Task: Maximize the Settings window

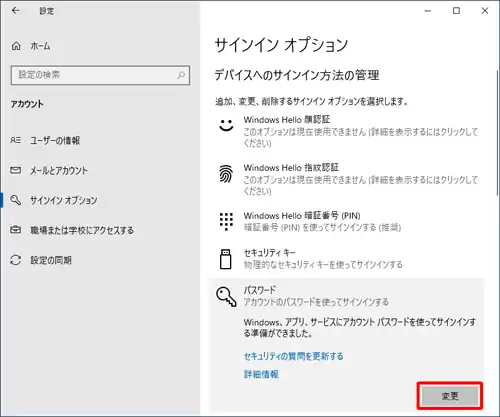Action: click(x=456, y=11)
